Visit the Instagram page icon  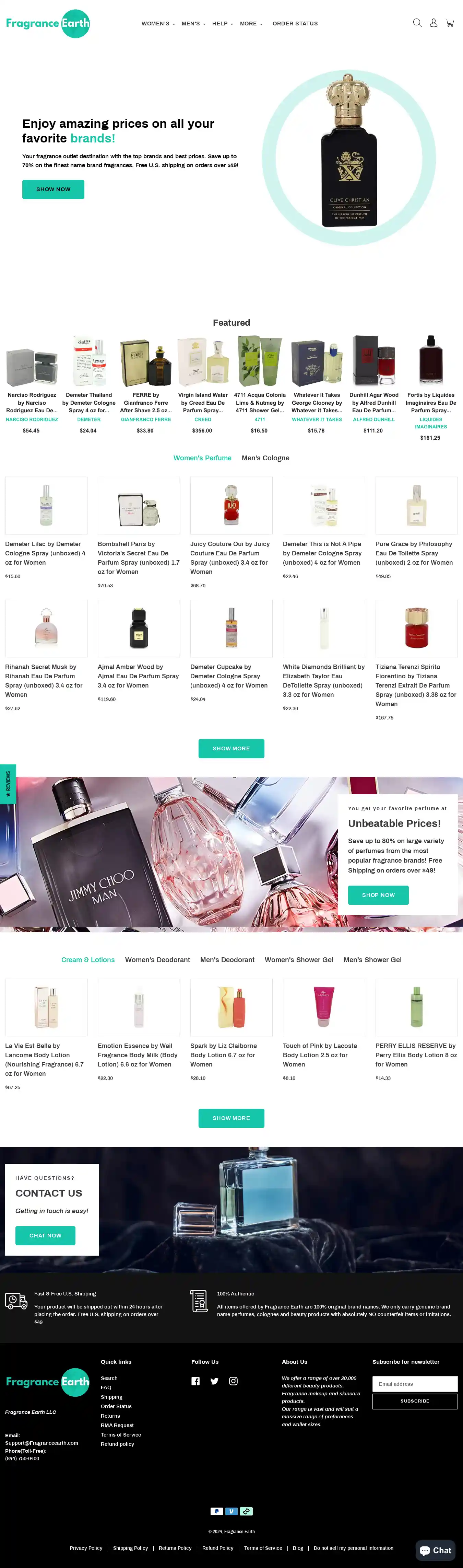tap(233, 1381)
